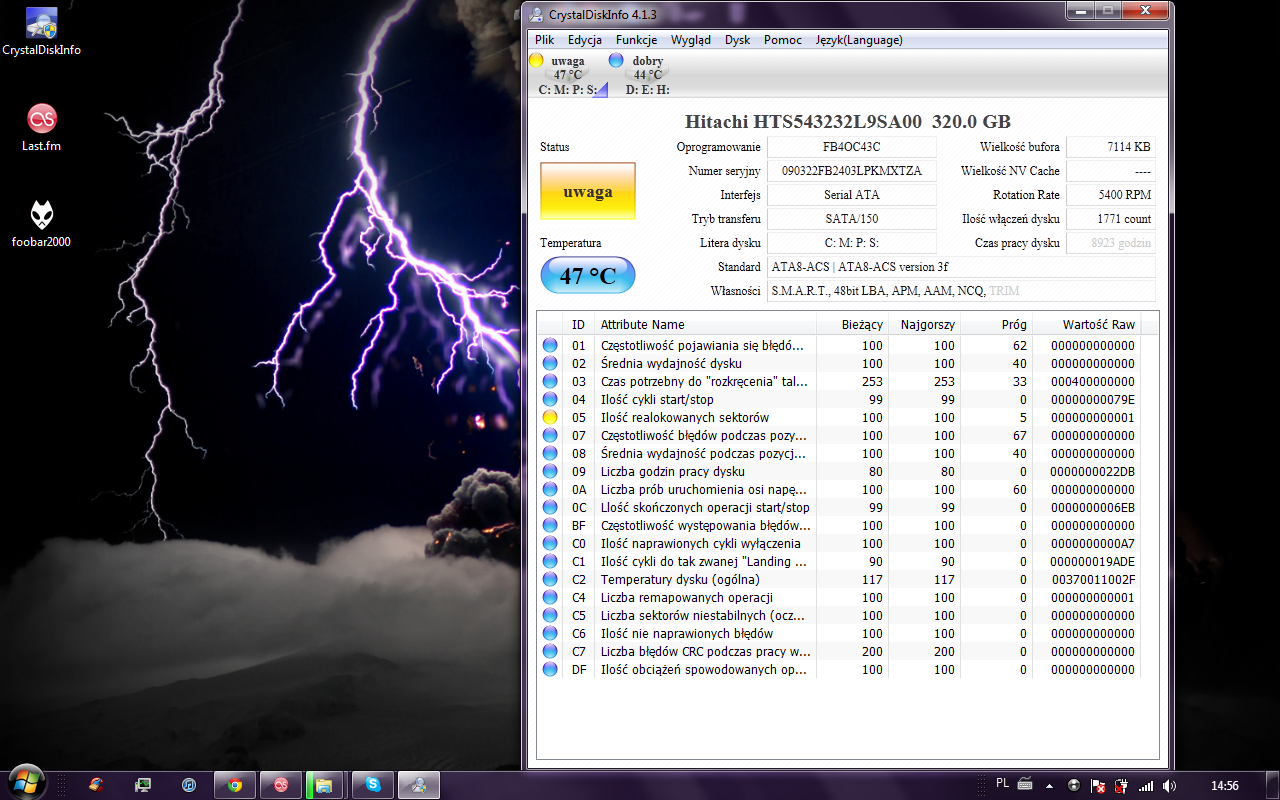Switch to Google Chrome on the taskbar

pos(235,785)
